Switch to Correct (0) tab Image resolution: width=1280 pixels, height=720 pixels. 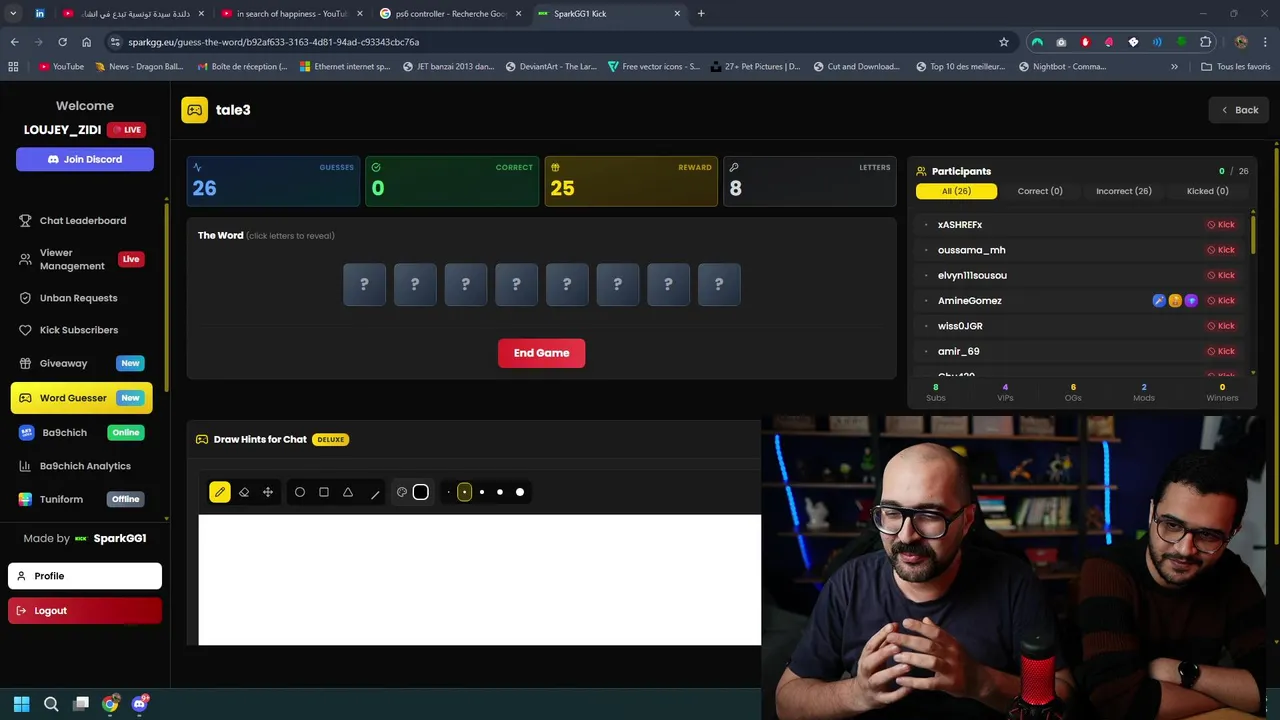click(1040, 191)
